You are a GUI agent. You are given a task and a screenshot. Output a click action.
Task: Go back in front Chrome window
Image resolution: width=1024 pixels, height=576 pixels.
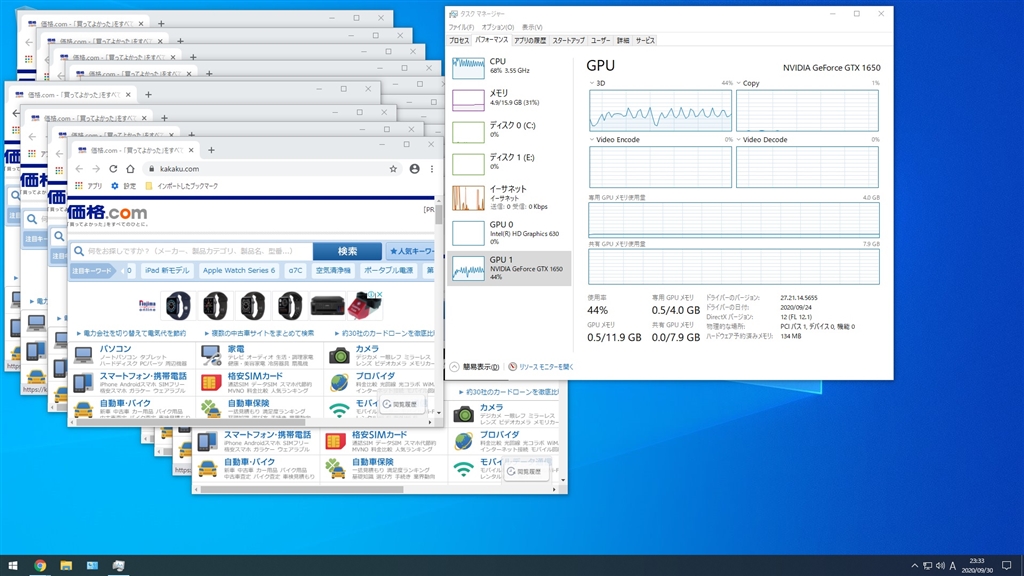pos(79,168)
